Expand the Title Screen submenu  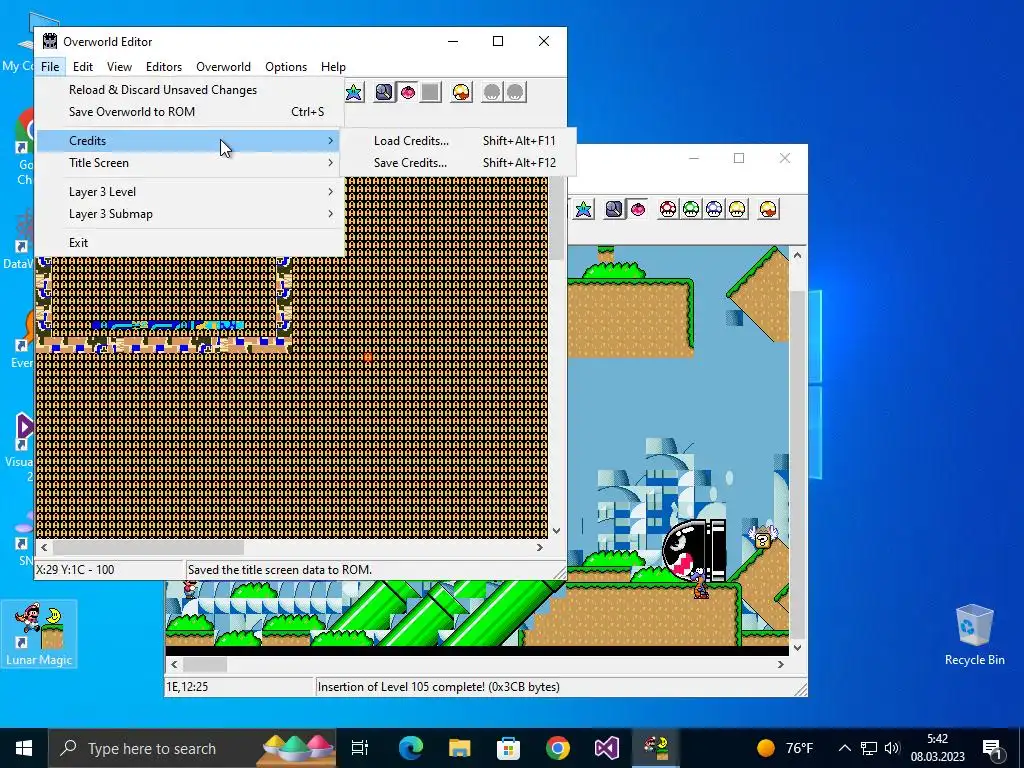pos(189,163)
